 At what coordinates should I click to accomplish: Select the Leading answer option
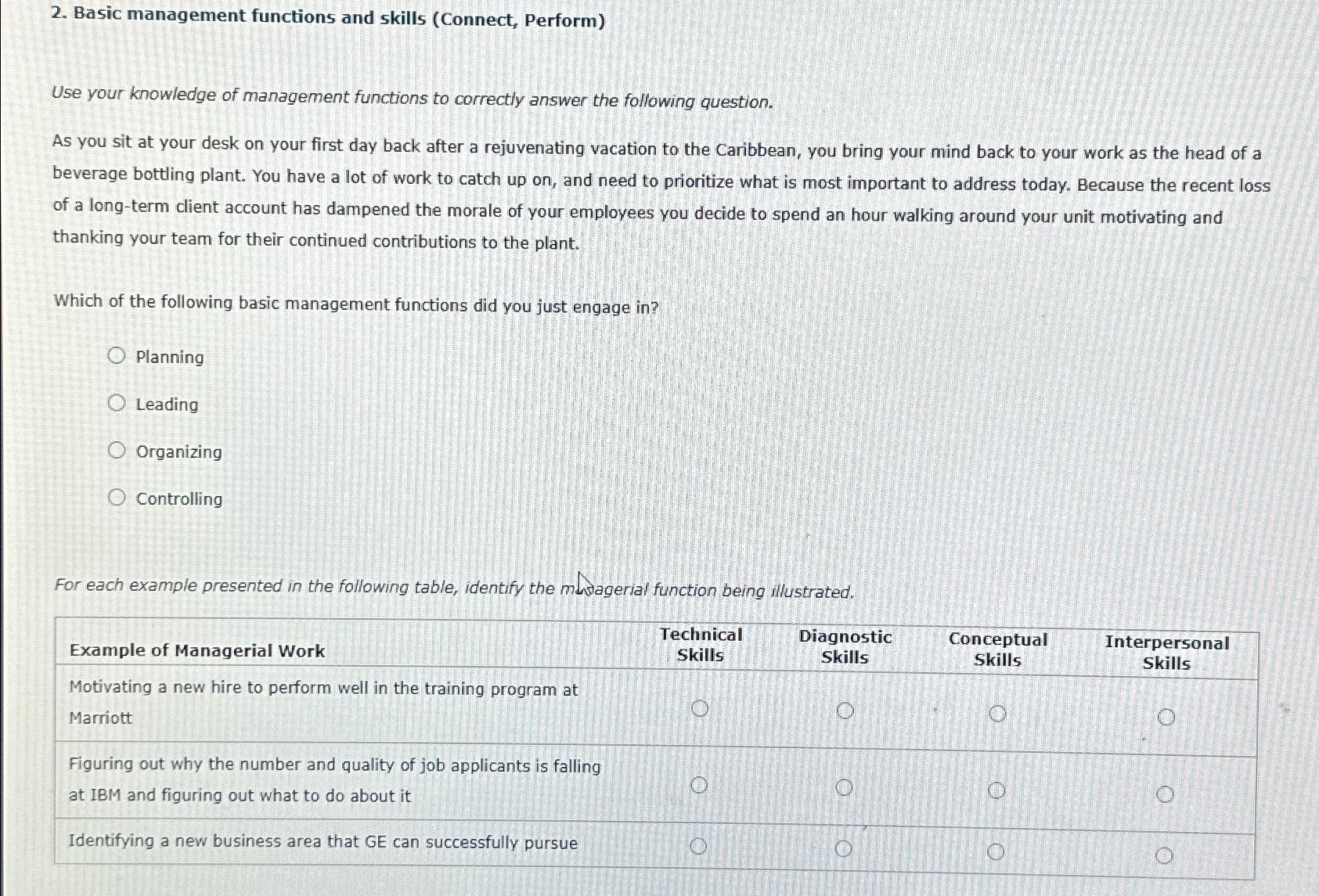pos(118,401)
